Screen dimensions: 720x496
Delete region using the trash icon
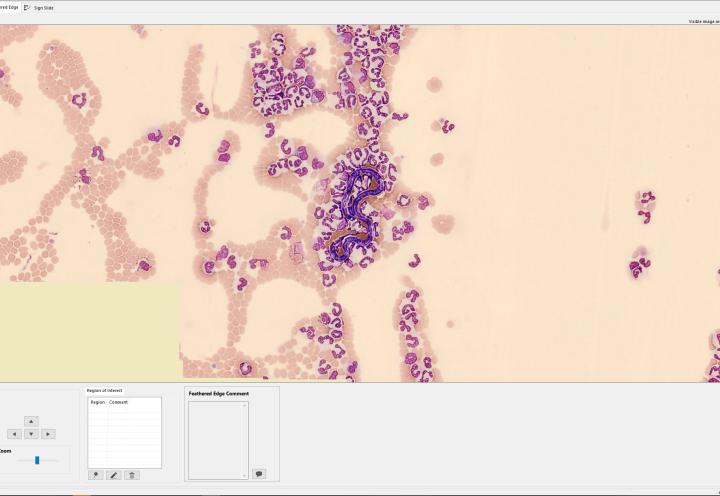132,475
